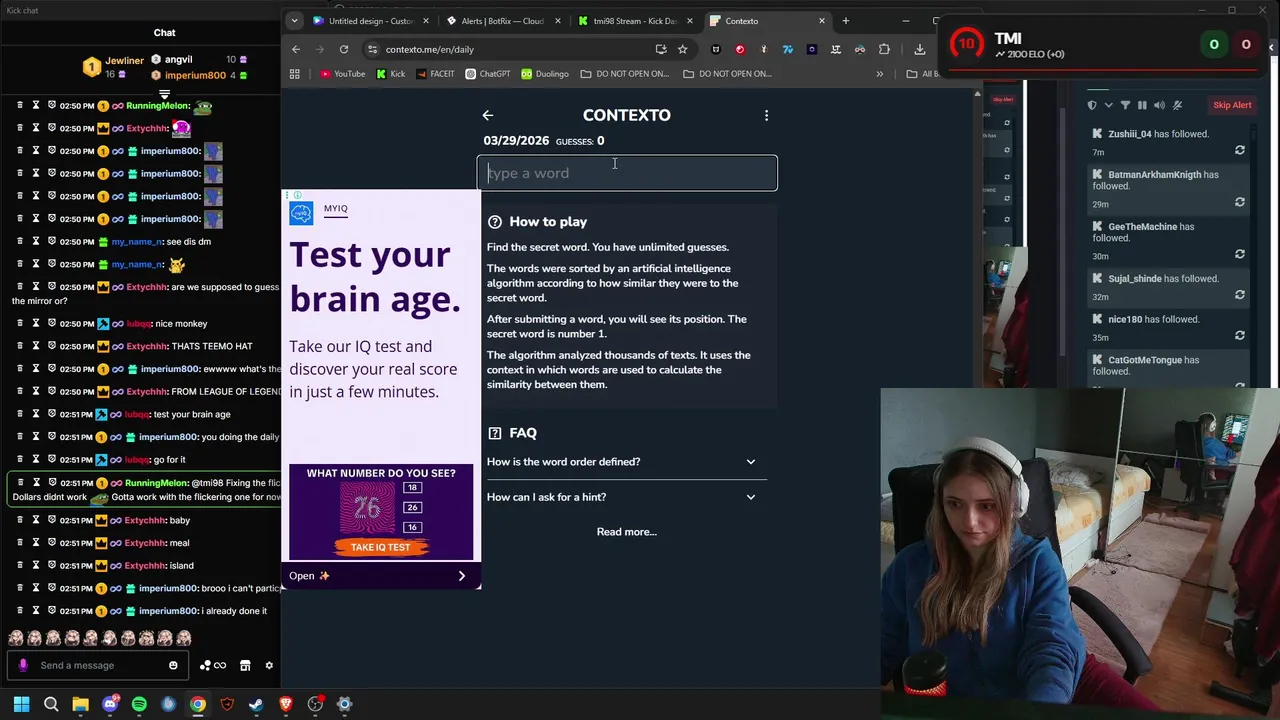Screen dimensions: 1280x720
Task: Open the Contexto three-dot options menu
Action: point(766,115)
